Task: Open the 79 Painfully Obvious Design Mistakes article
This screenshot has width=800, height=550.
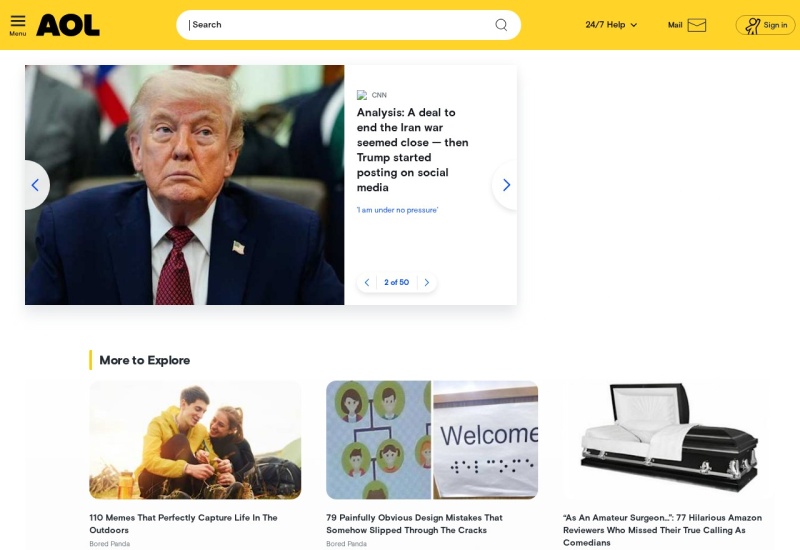Action: 414,523
